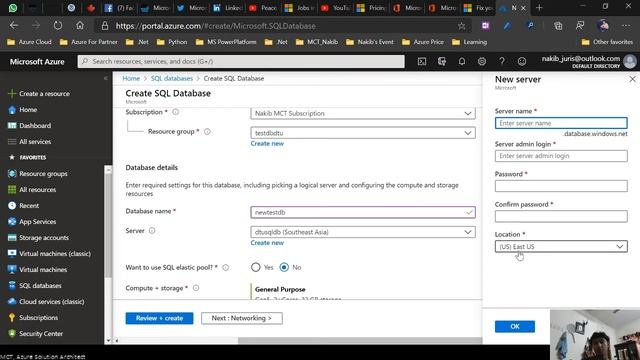Click Virtual machines (classic) icon
The height and width of the screenshot is (360, 640).
click(x=12, y=253)
